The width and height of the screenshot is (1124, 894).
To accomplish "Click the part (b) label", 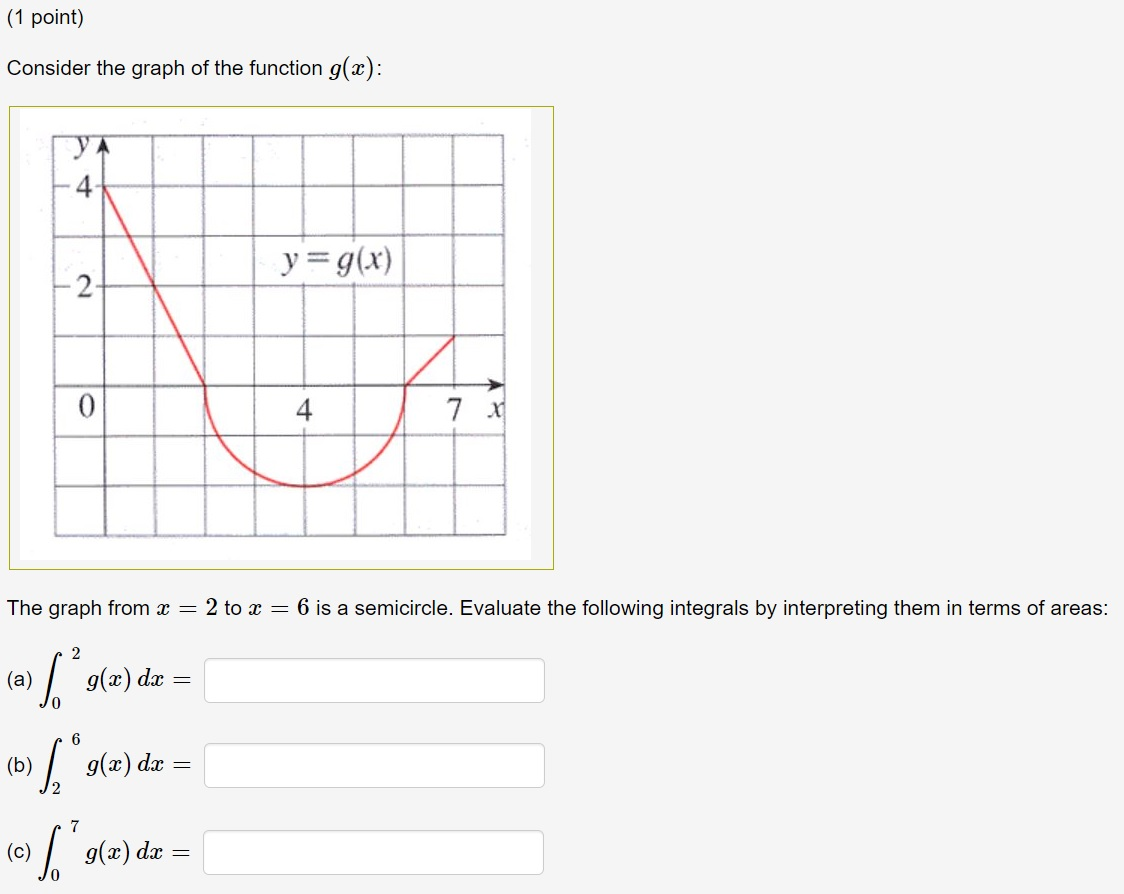I will pos(20,764).
